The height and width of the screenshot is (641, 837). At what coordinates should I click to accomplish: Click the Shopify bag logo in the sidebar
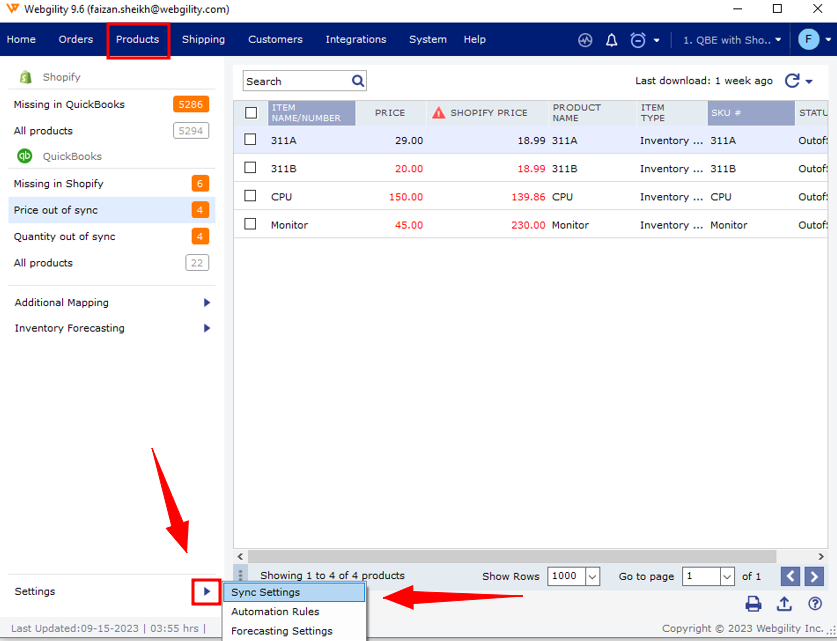(x=25, y=77)
